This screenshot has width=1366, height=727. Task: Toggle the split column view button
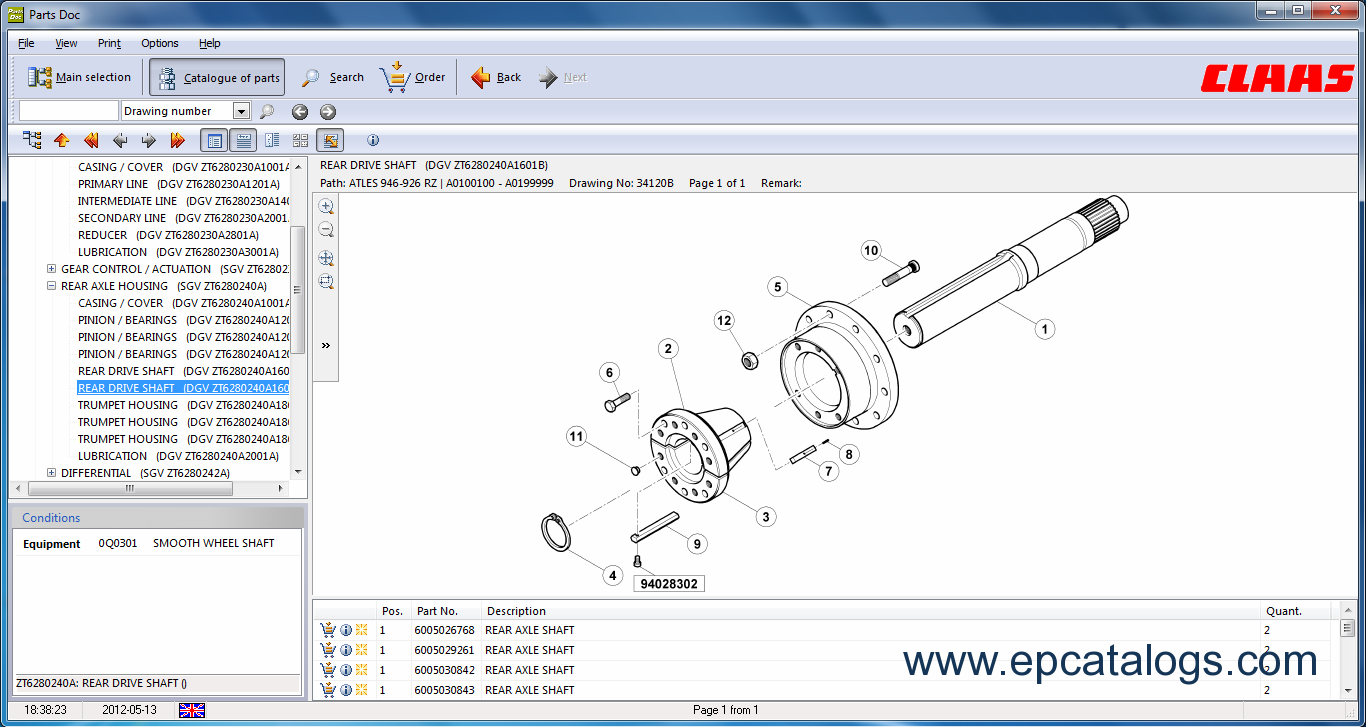click(x=272, y=140)
